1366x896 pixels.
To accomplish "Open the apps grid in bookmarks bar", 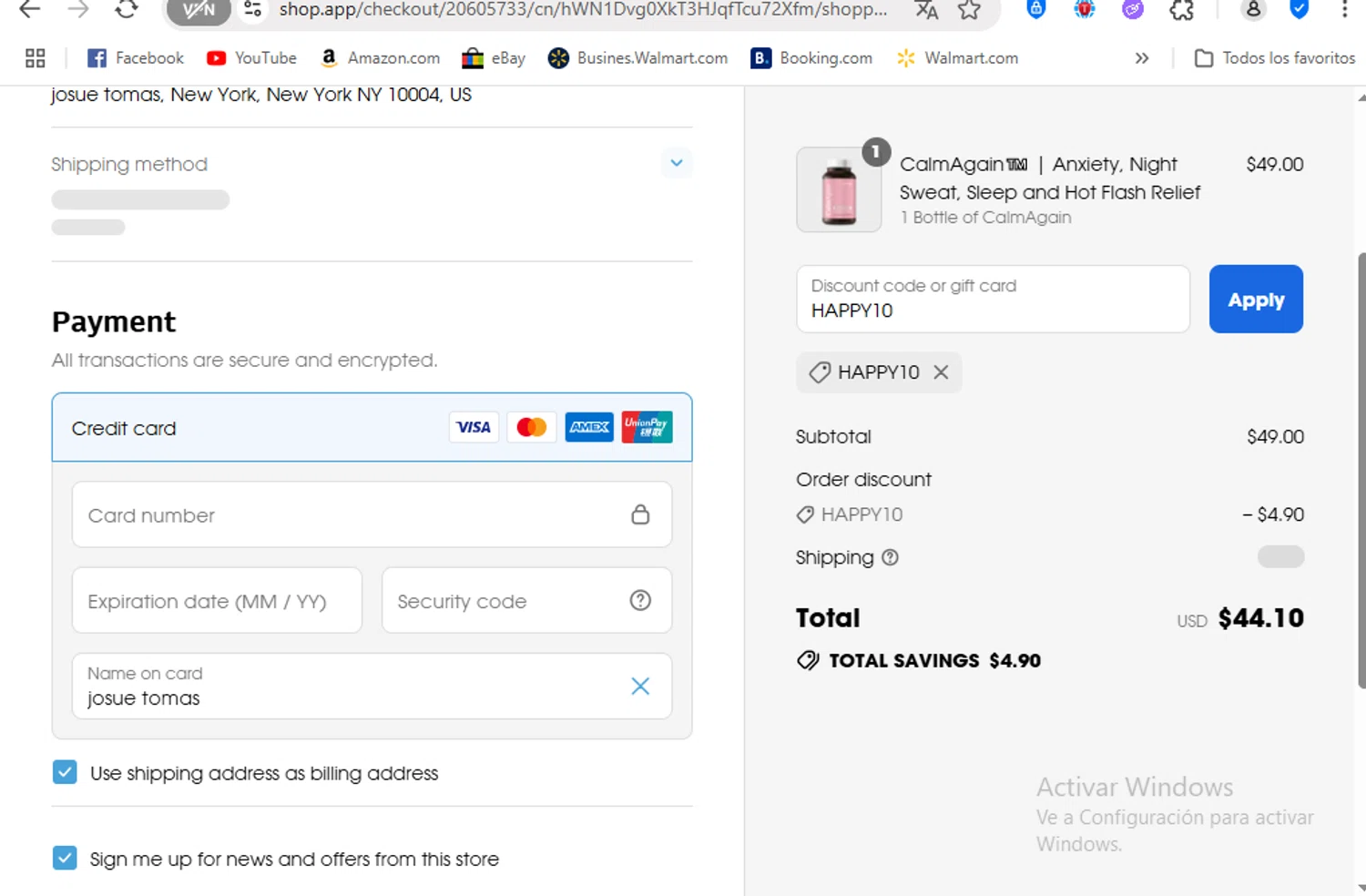I will pos(36,58).
